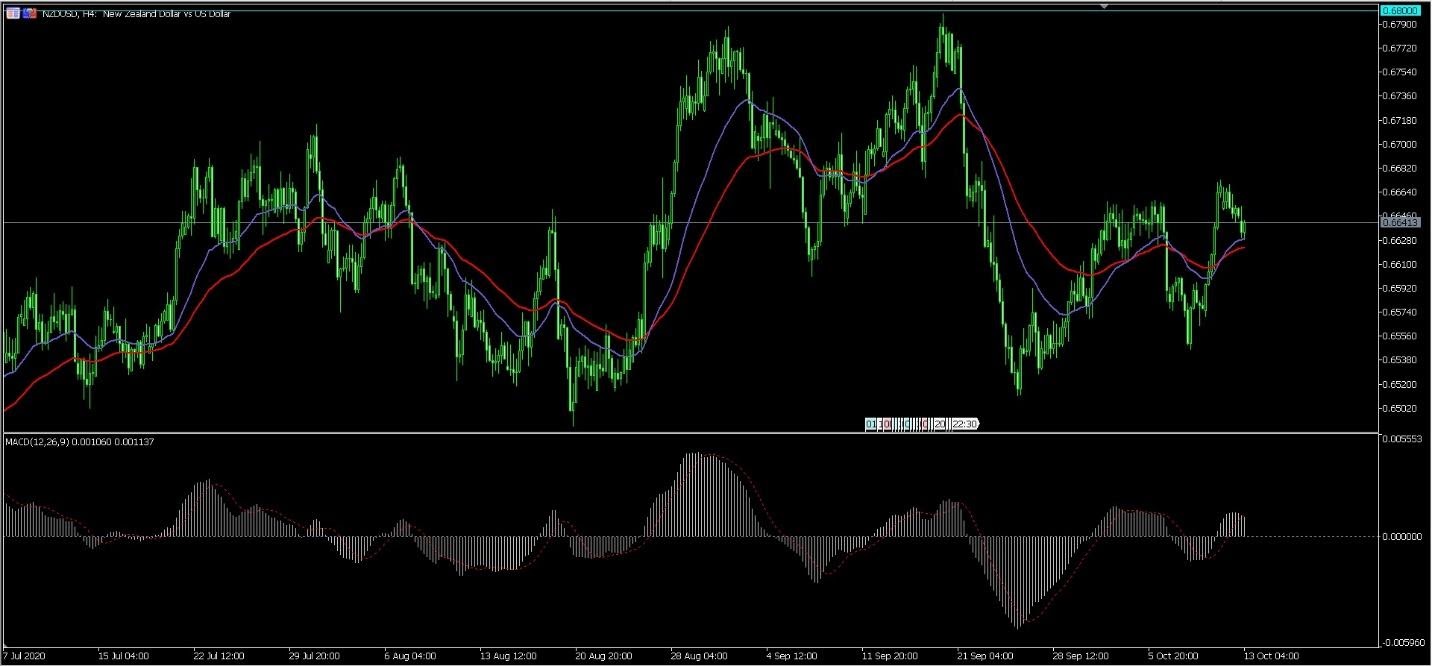Click the cyan 0.68000 price level label
Image resolution: width=1432 pixels, height=666 pixels.
(x=1399, y=10)
